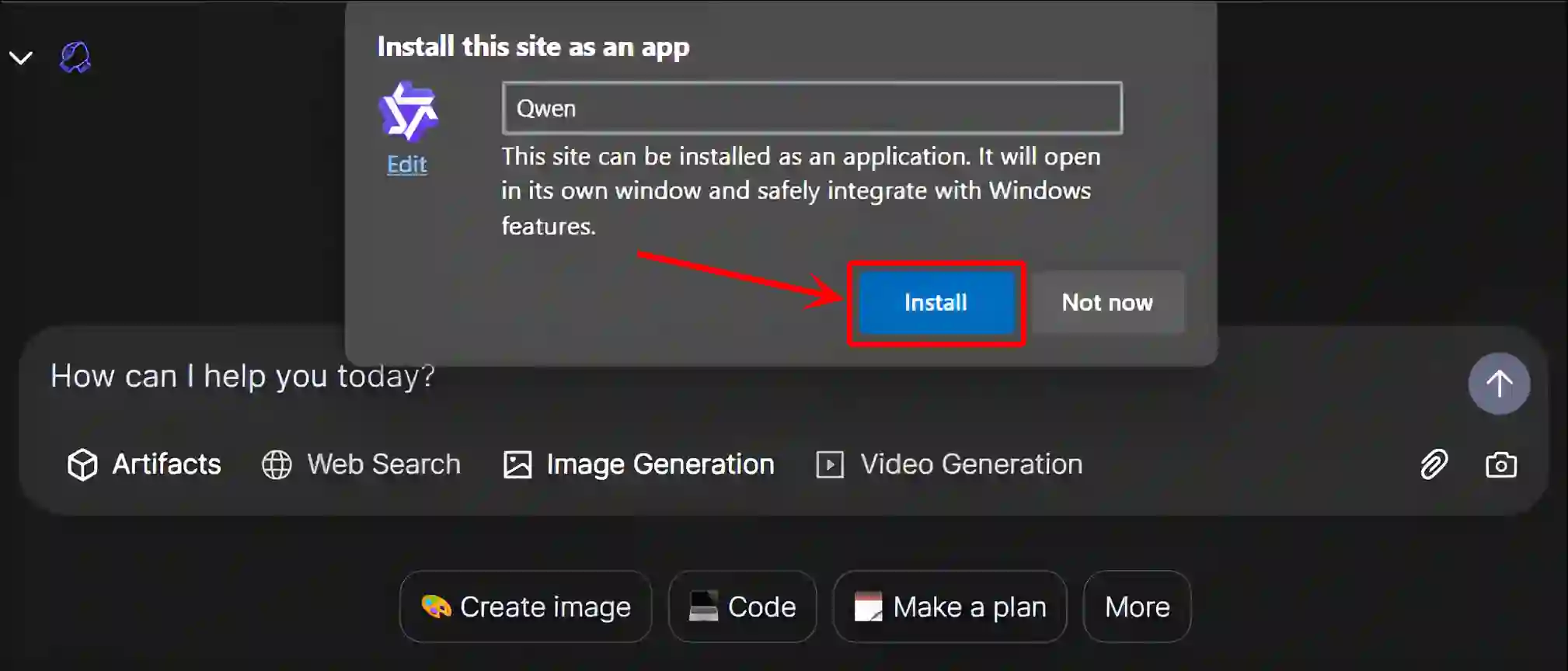Toggle the Image Generation option
The width and height of the screenshot is (1568, 671).
639,464
